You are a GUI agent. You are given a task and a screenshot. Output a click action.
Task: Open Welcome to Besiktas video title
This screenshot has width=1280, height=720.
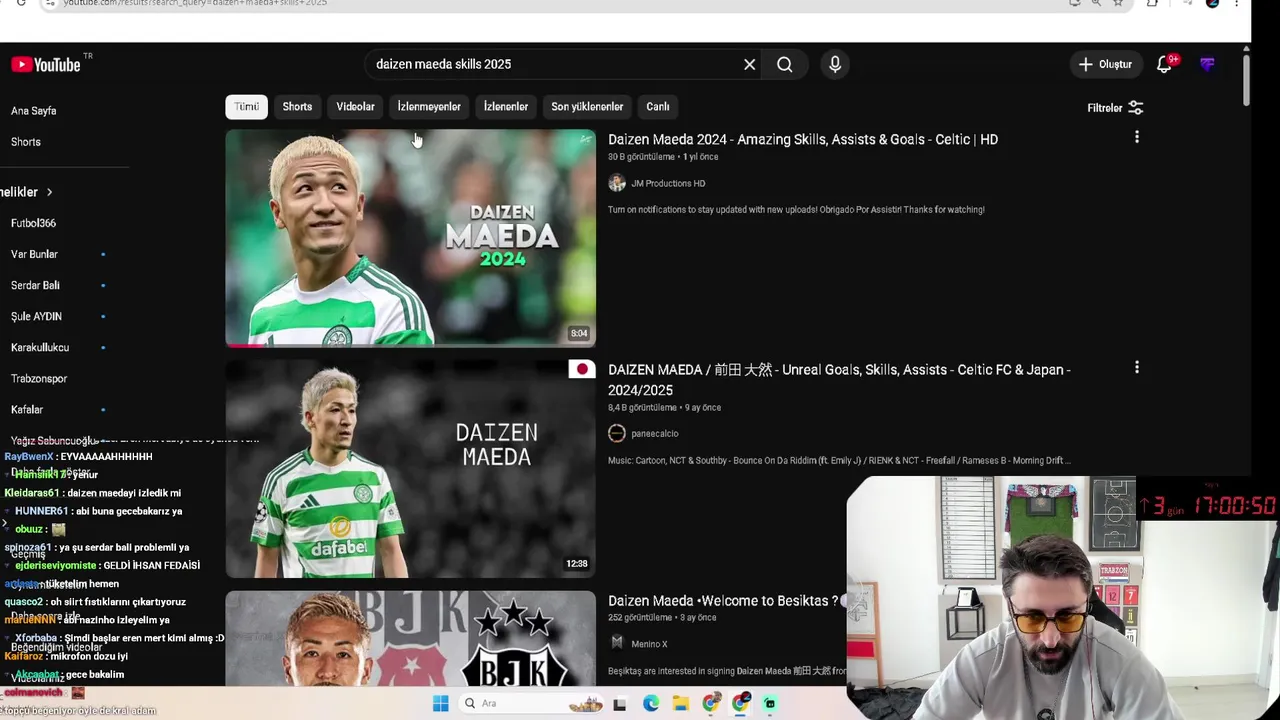[x=723, y=601]
